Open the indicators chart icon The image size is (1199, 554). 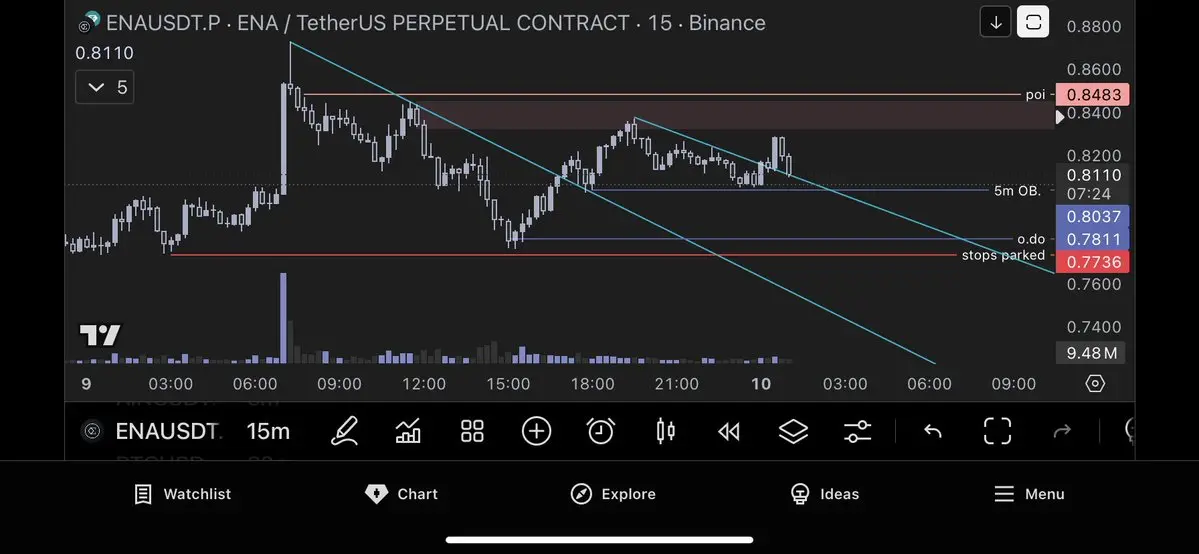click(x=408, y=431)
